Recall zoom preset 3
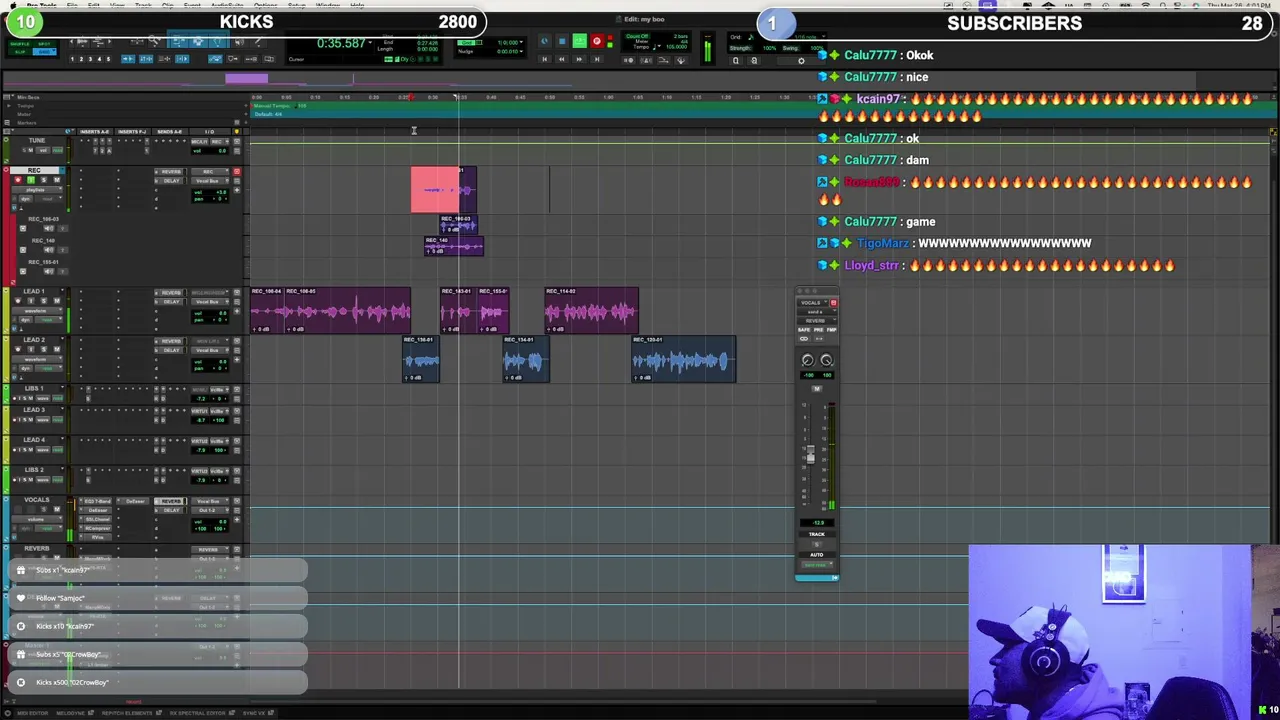The height and width of the screenshot is (720, 1280). 90,59
